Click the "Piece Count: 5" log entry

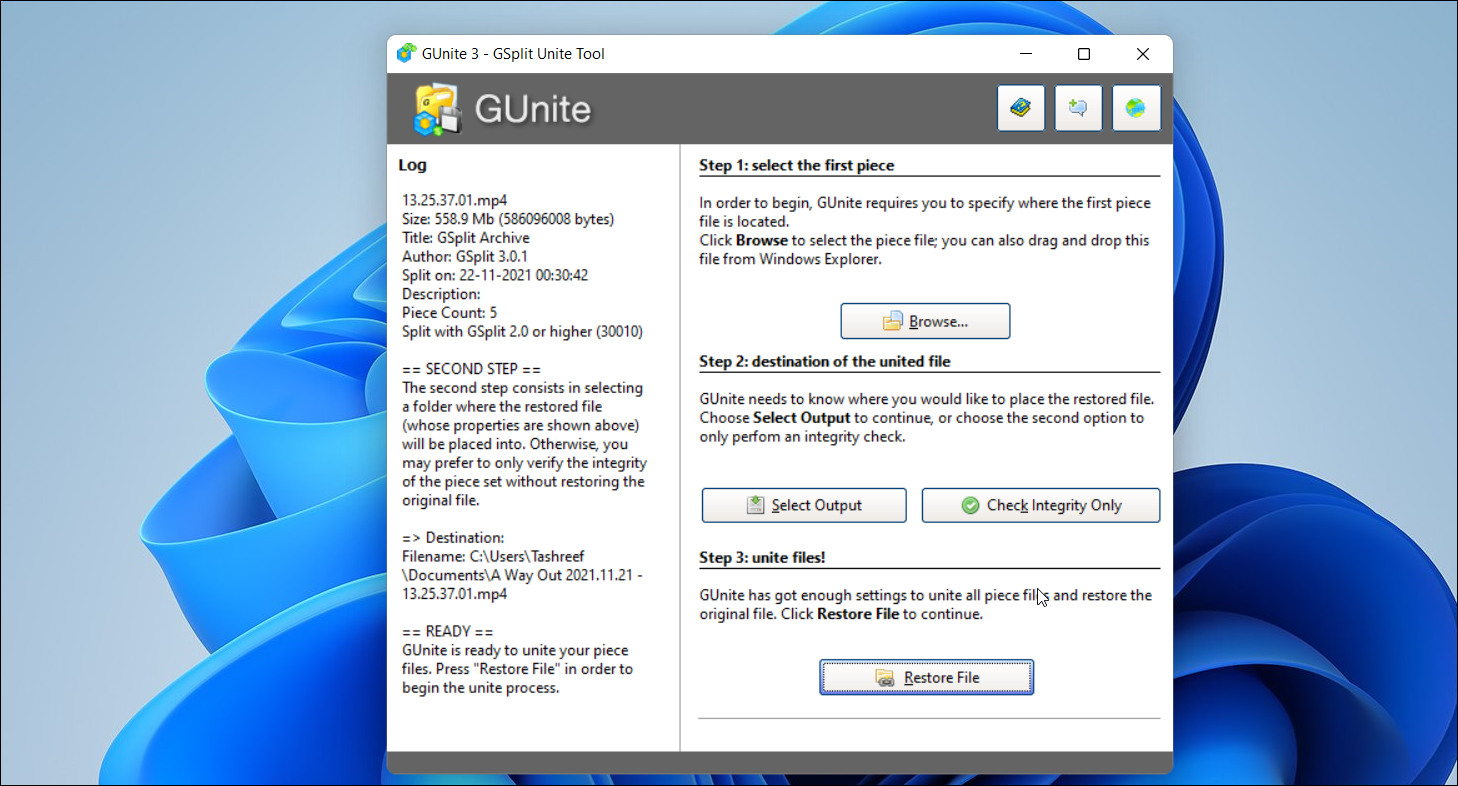pyautogui.click(x=449, y=313)
